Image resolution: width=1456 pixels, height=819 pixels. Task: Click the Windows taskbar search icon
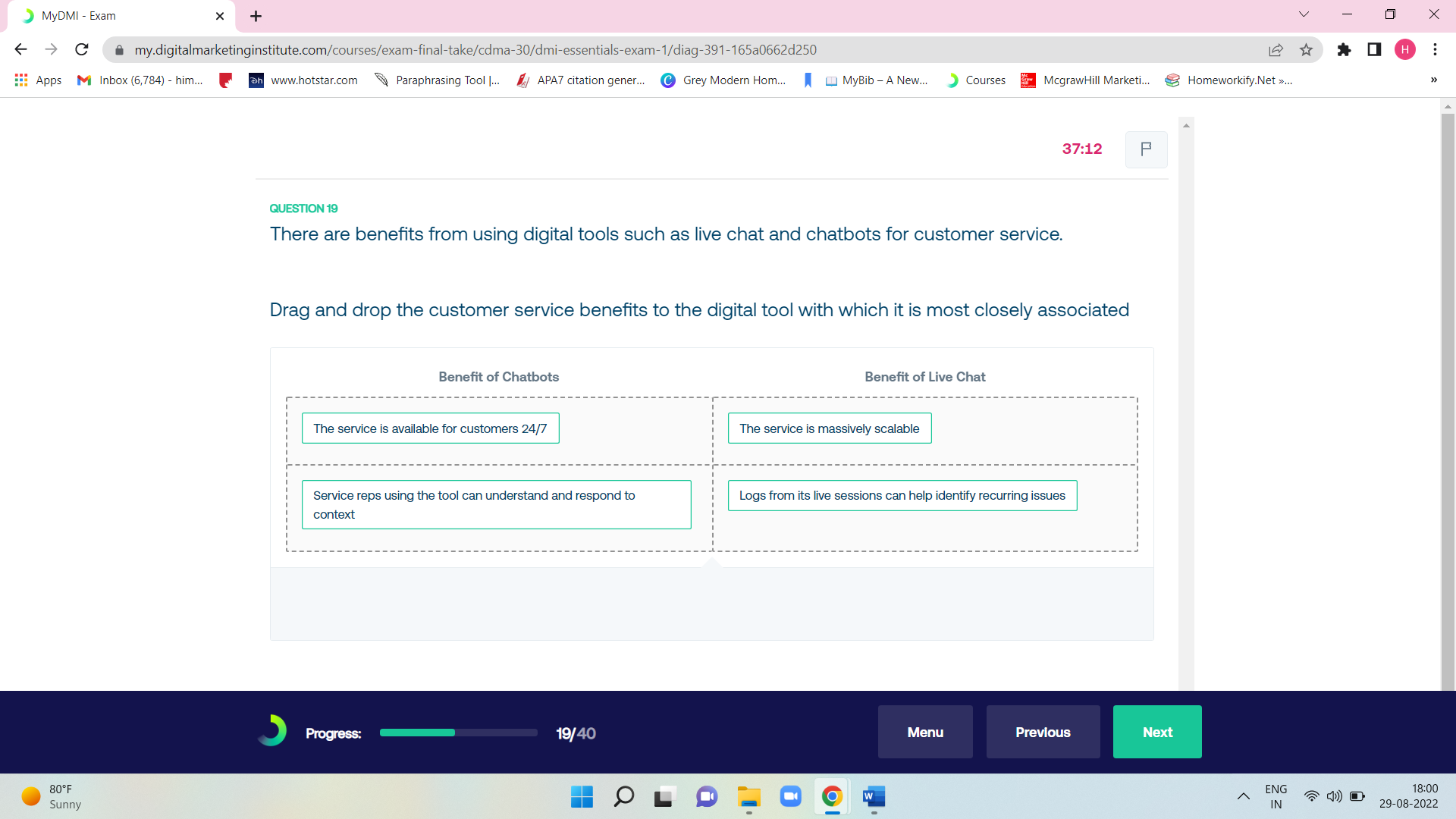coord(623,797)
